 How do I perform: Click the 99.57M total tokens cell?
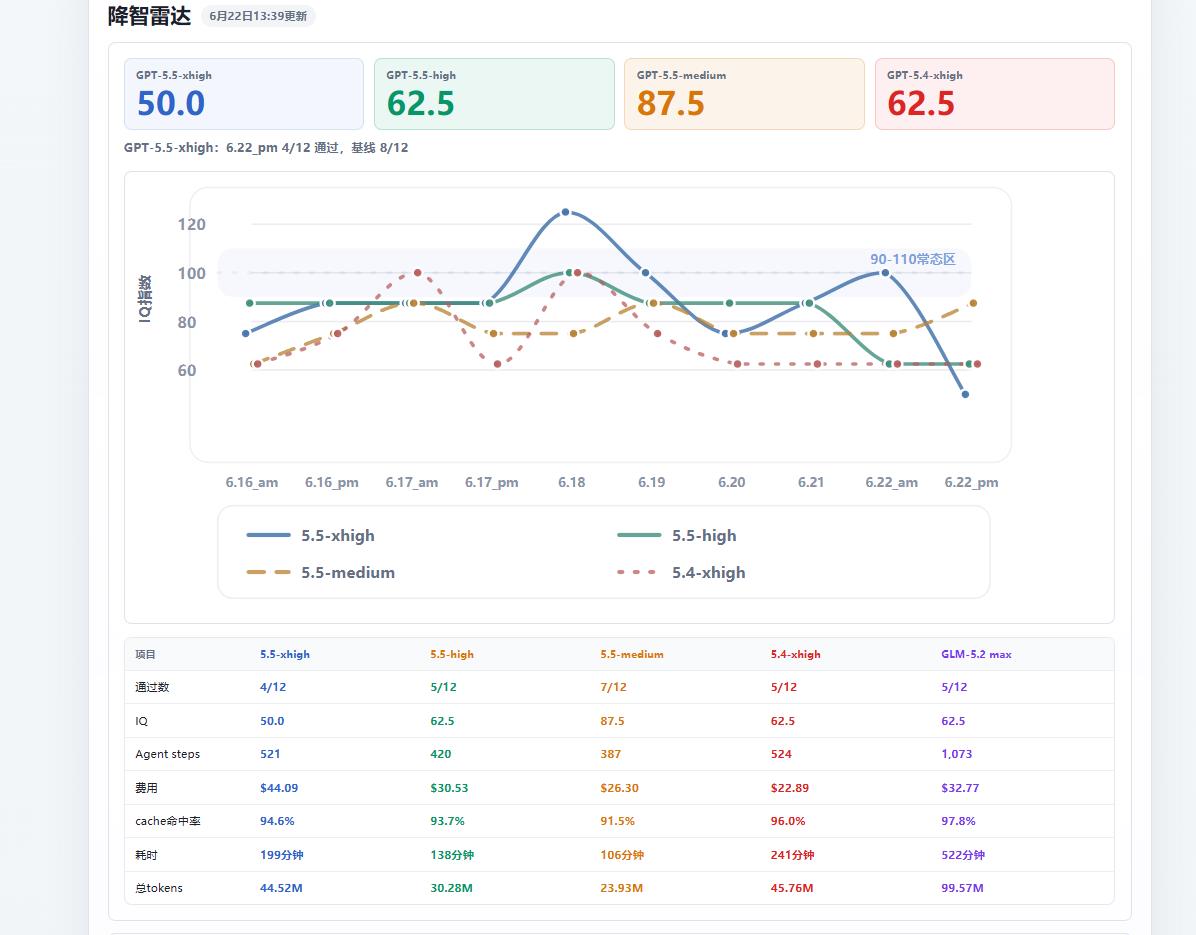[962, 888]
